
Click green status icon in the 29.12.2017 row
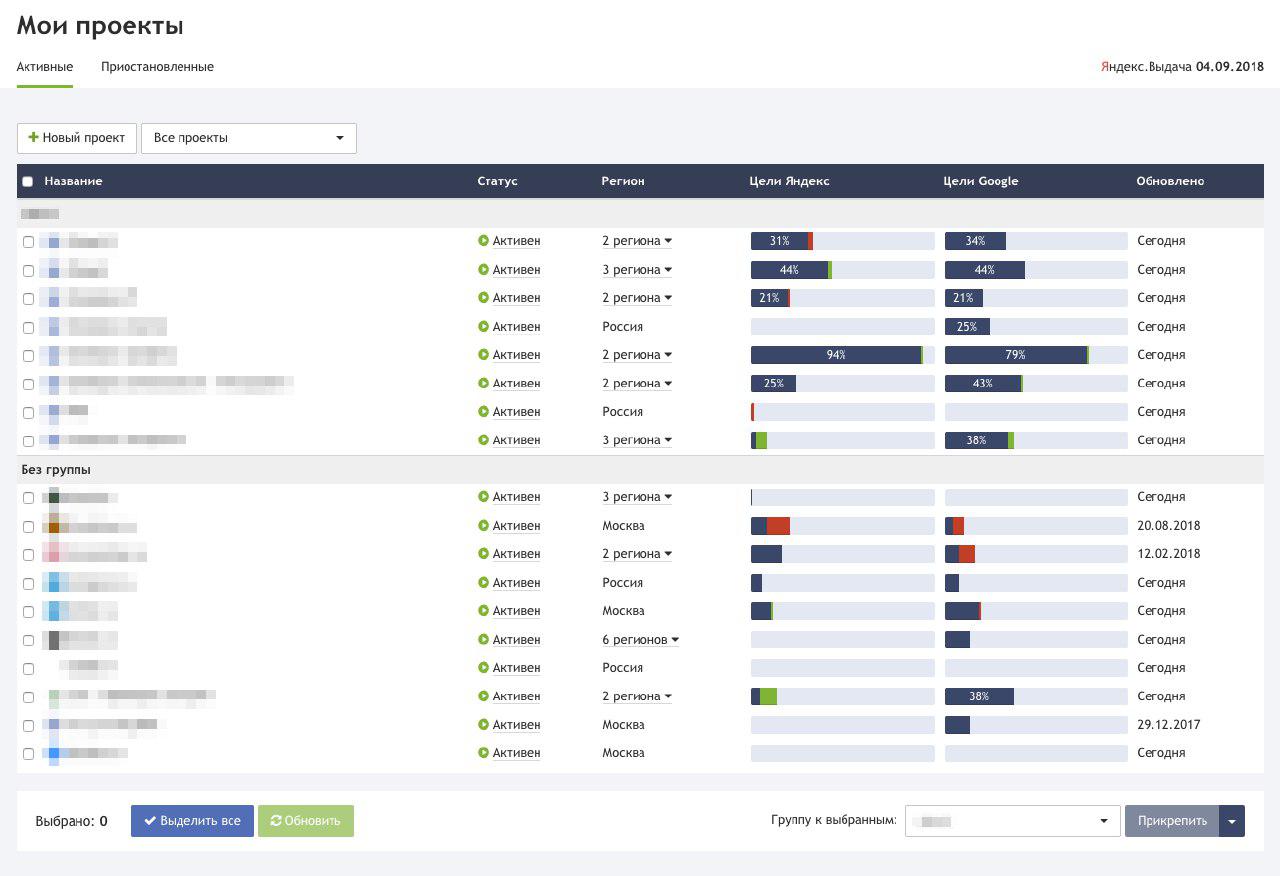[483, 725]
